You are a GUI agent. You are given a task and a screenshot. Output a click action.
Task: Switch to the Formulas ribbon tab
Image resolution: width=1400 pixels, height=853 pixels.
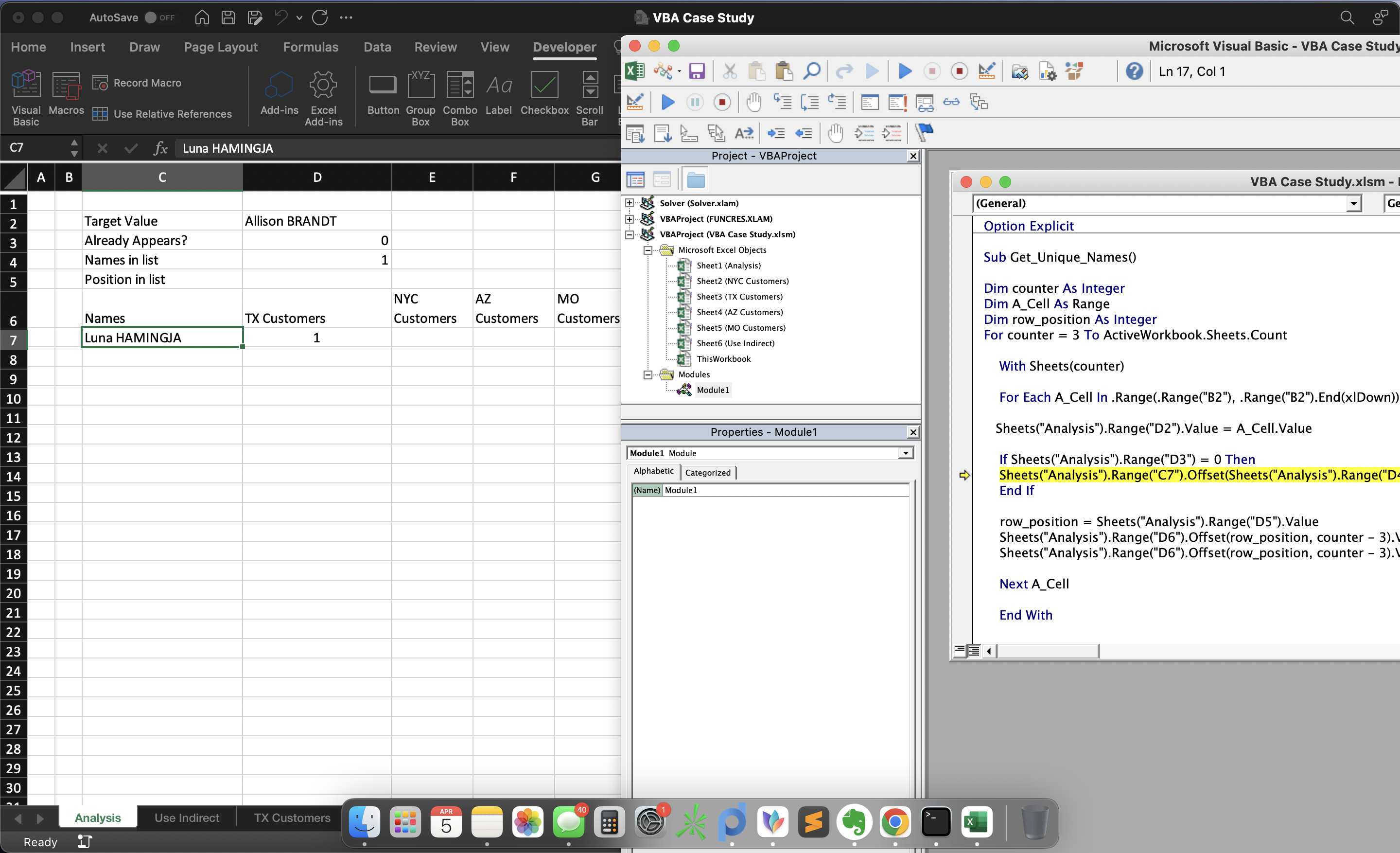(310, 47)
